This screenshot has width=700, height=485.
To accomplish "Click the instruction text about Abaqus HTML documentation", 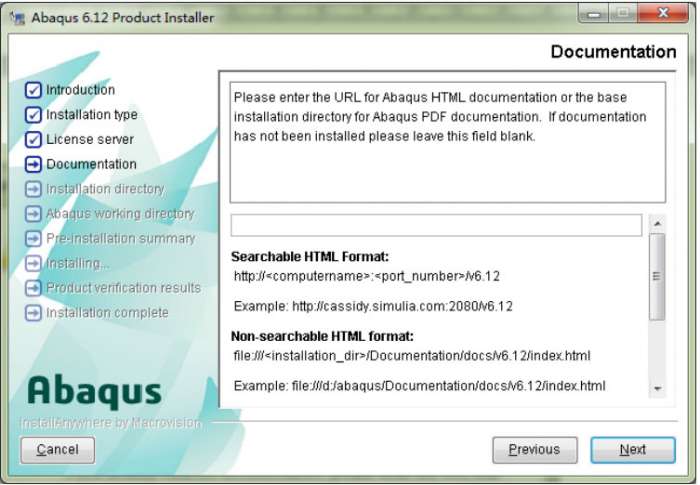I will [440, 117].
